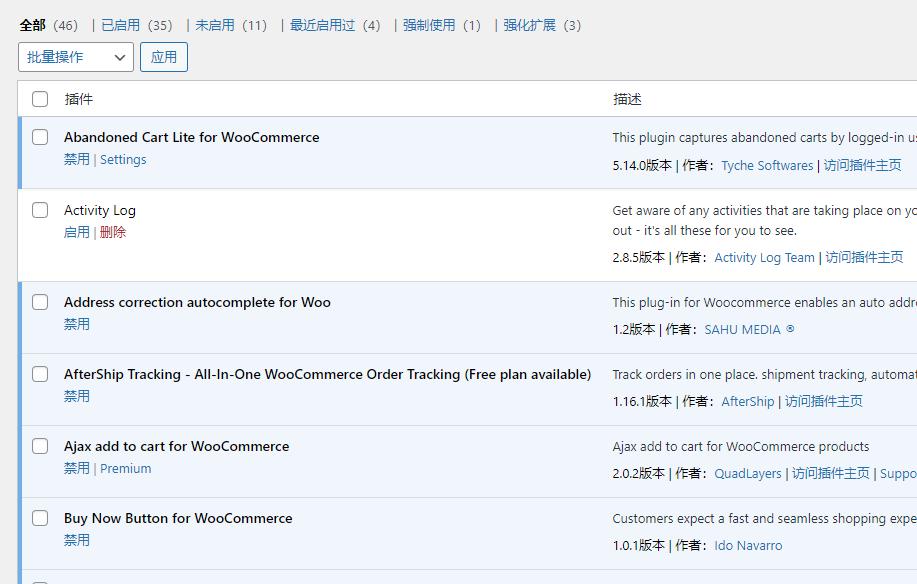Check the Ajax add to cart for WooCommerce checkbox
917x584 pixels.
tap(40, 446)
